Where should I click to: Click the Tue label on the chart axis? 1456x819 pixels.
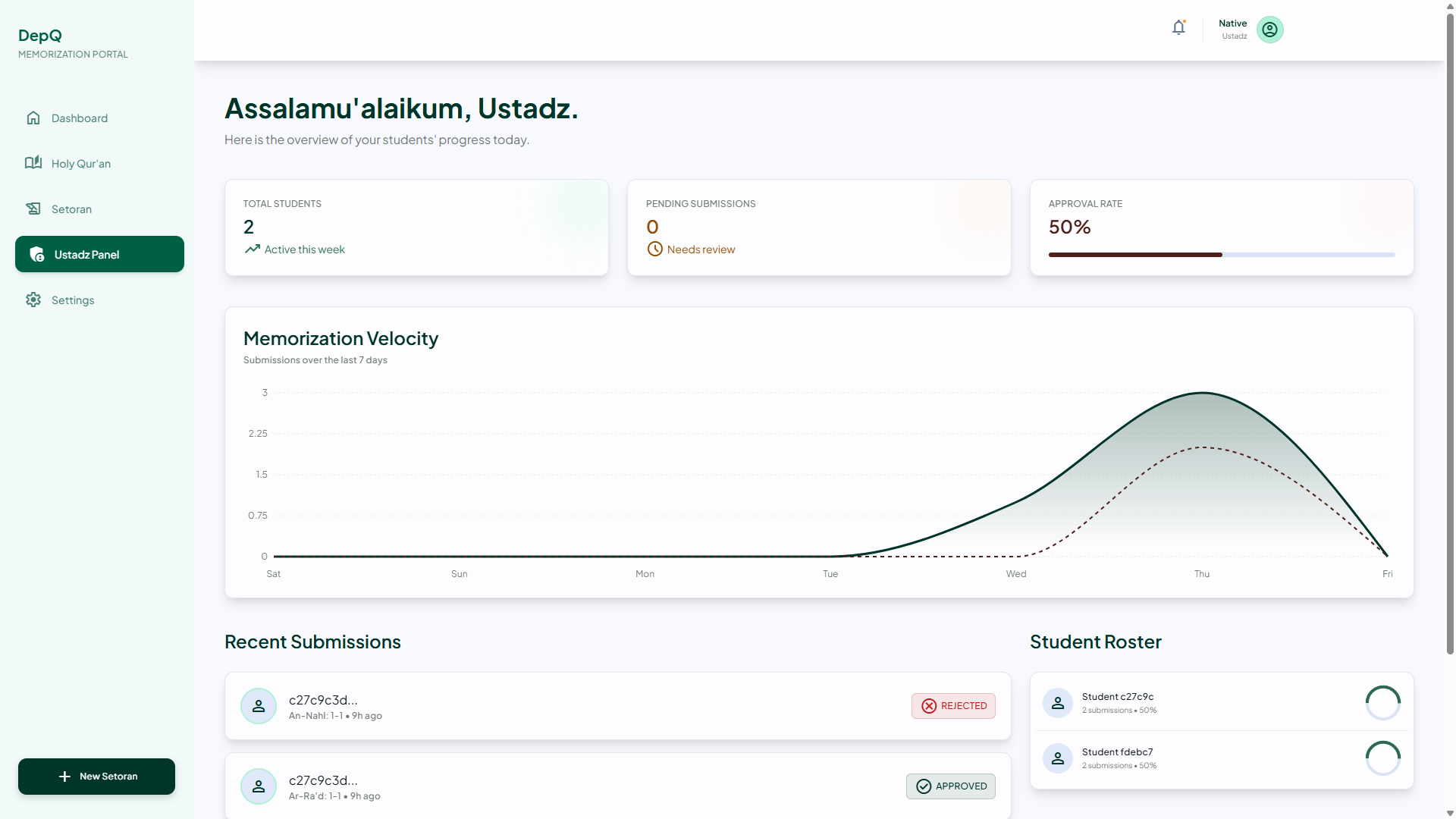(x=830, y=574)
